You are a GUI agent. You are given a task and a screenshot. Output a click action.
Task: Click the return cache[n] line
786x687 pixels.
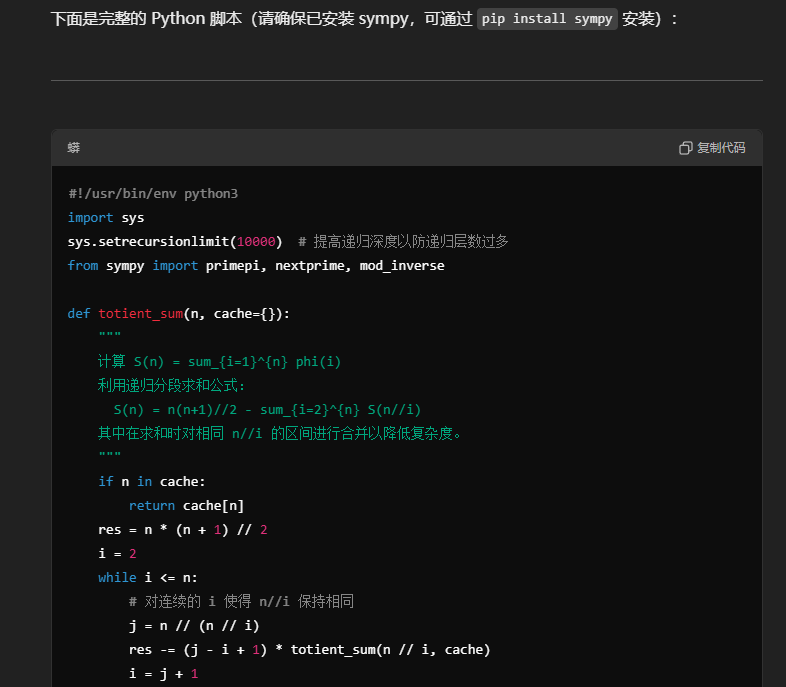coord(186,505)
